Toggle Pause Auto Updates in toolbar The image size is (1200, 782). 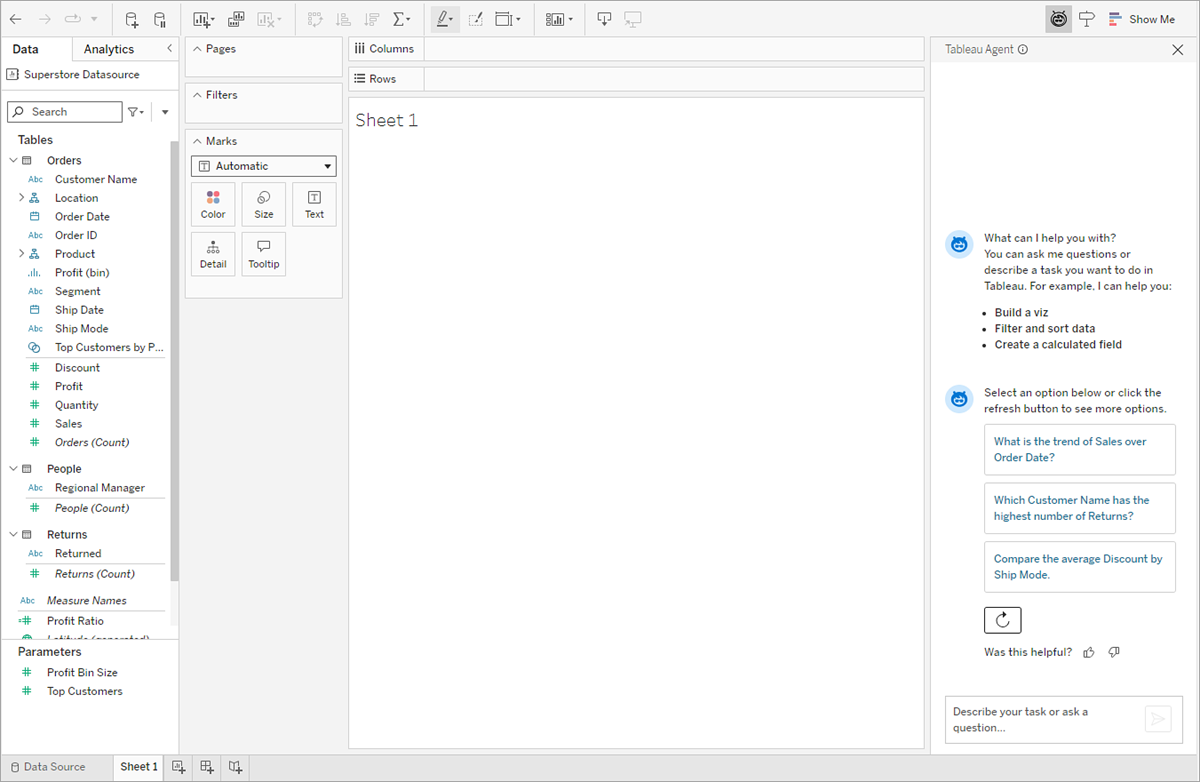[160, 19]
